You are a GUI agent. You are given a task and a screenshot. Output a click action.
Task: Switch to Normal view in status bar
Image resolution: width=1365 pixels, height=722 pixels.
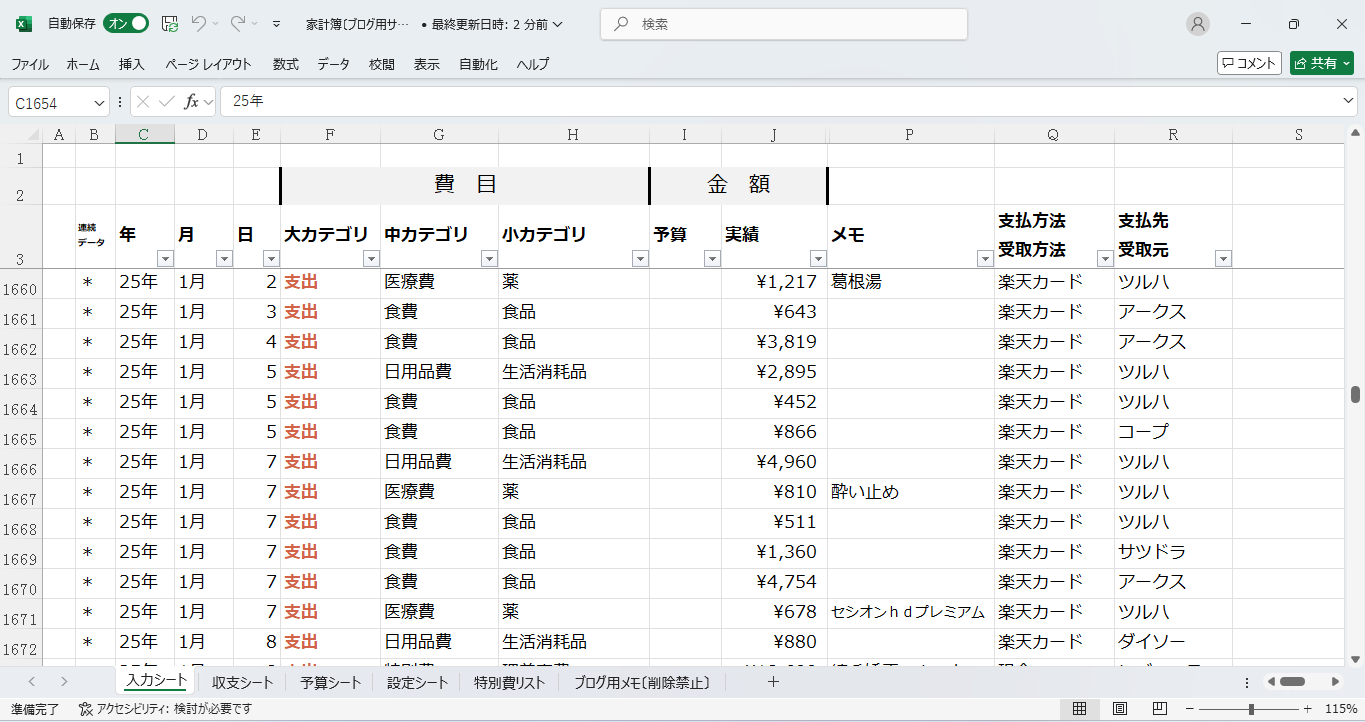(1079, 709)
